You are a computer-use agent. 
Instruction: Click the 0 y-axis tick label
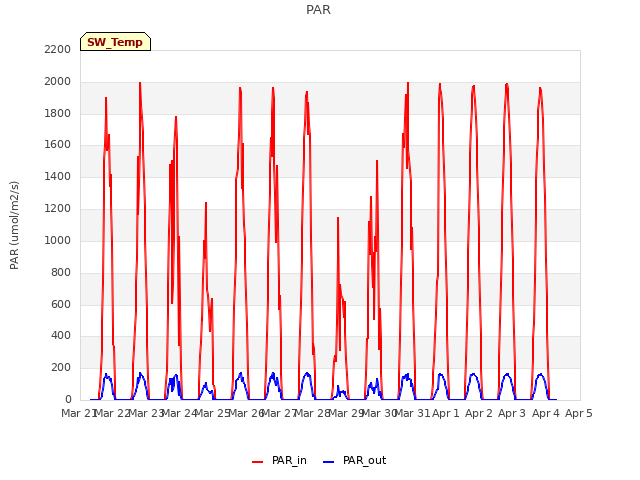click(68, 400)
